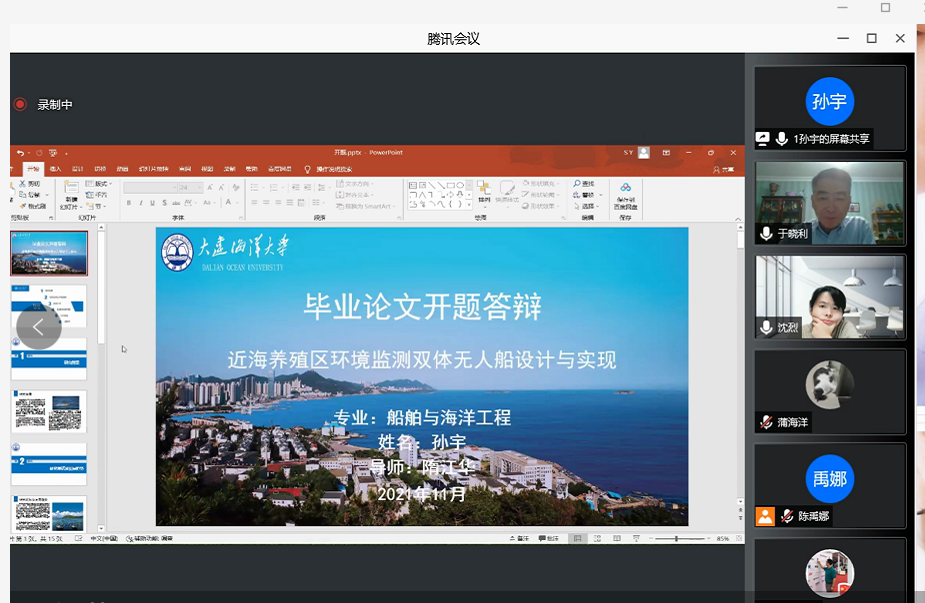Switch to Normal view in status bar
The height and width of the screenshot is (603, 925).
click(x=577, y=539)
